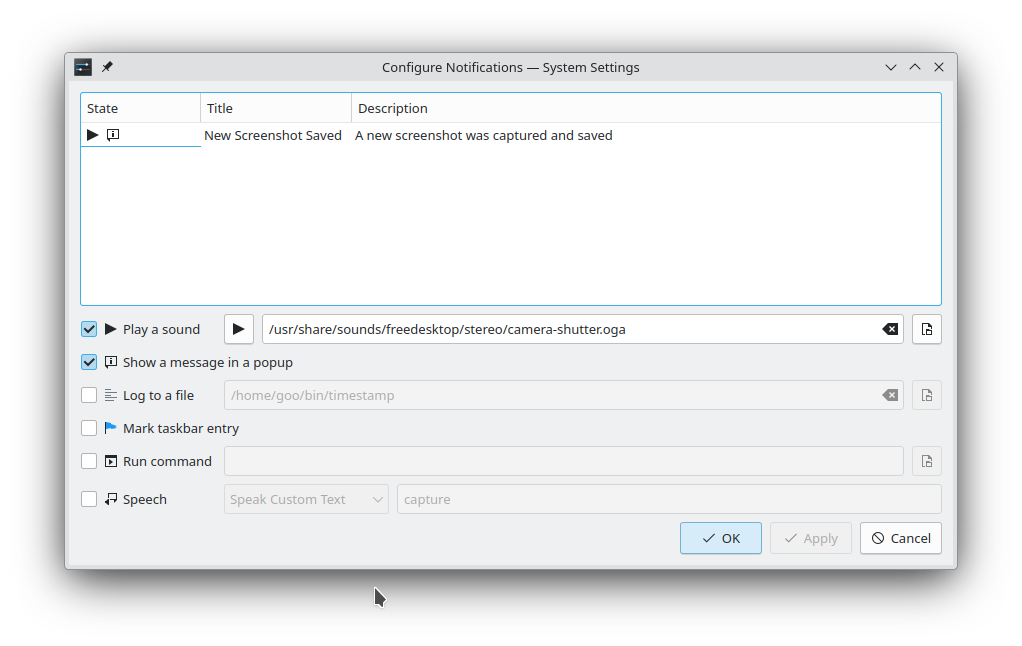Viewport: 1022px width, 646px height.
Task: Click the Run command input field
Action: coord(564,462)
